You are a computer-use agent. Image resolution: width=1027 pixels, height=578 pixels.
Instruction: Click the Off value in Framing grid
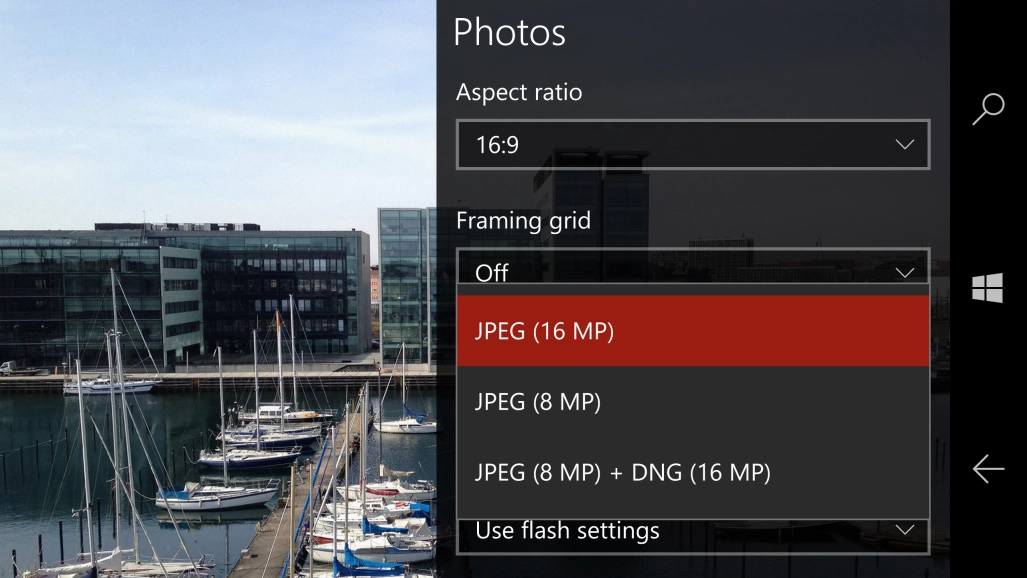click(x=491, y=273)
